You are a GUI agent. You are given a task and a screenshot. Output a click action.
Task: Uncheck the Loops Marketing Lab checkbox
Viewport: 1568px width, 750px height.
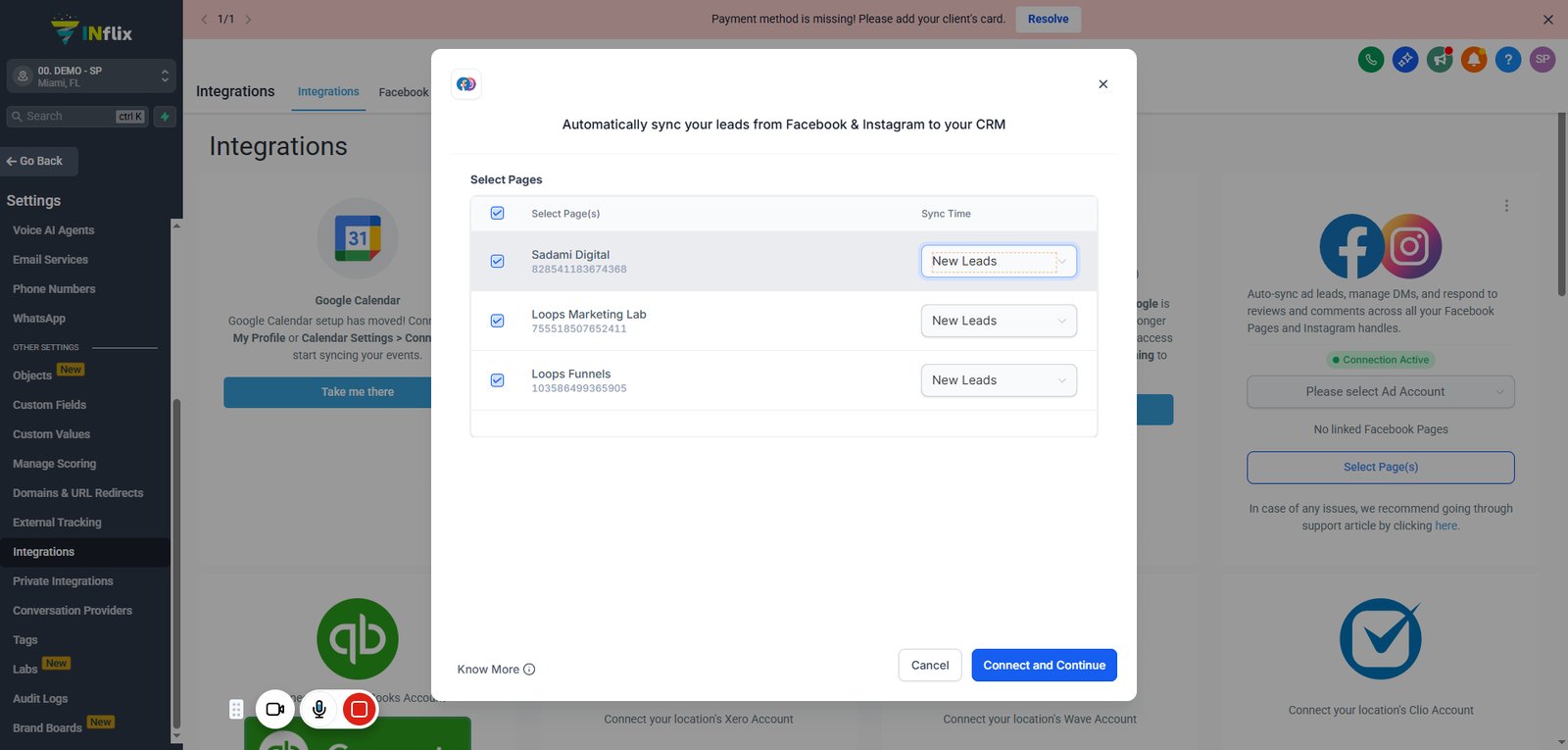pos(498,322)
